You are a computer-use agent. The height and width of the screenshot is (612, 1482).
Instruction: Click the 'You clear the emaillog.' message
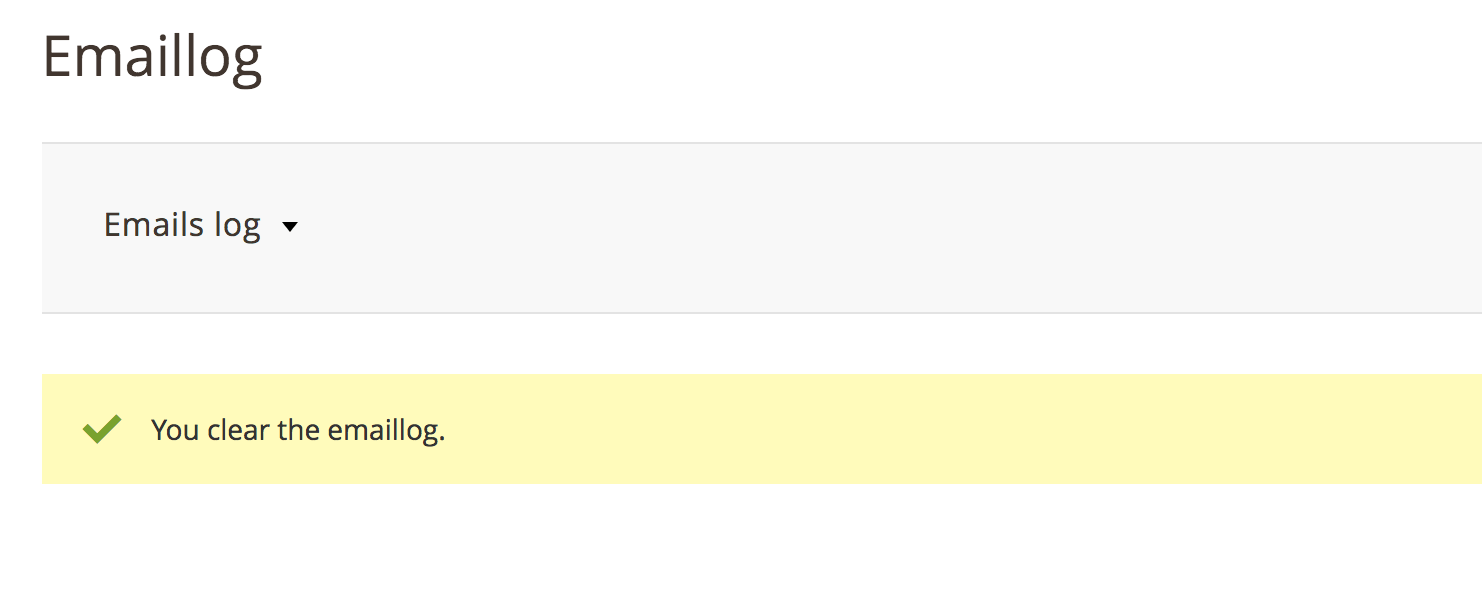tap(298, 430)
